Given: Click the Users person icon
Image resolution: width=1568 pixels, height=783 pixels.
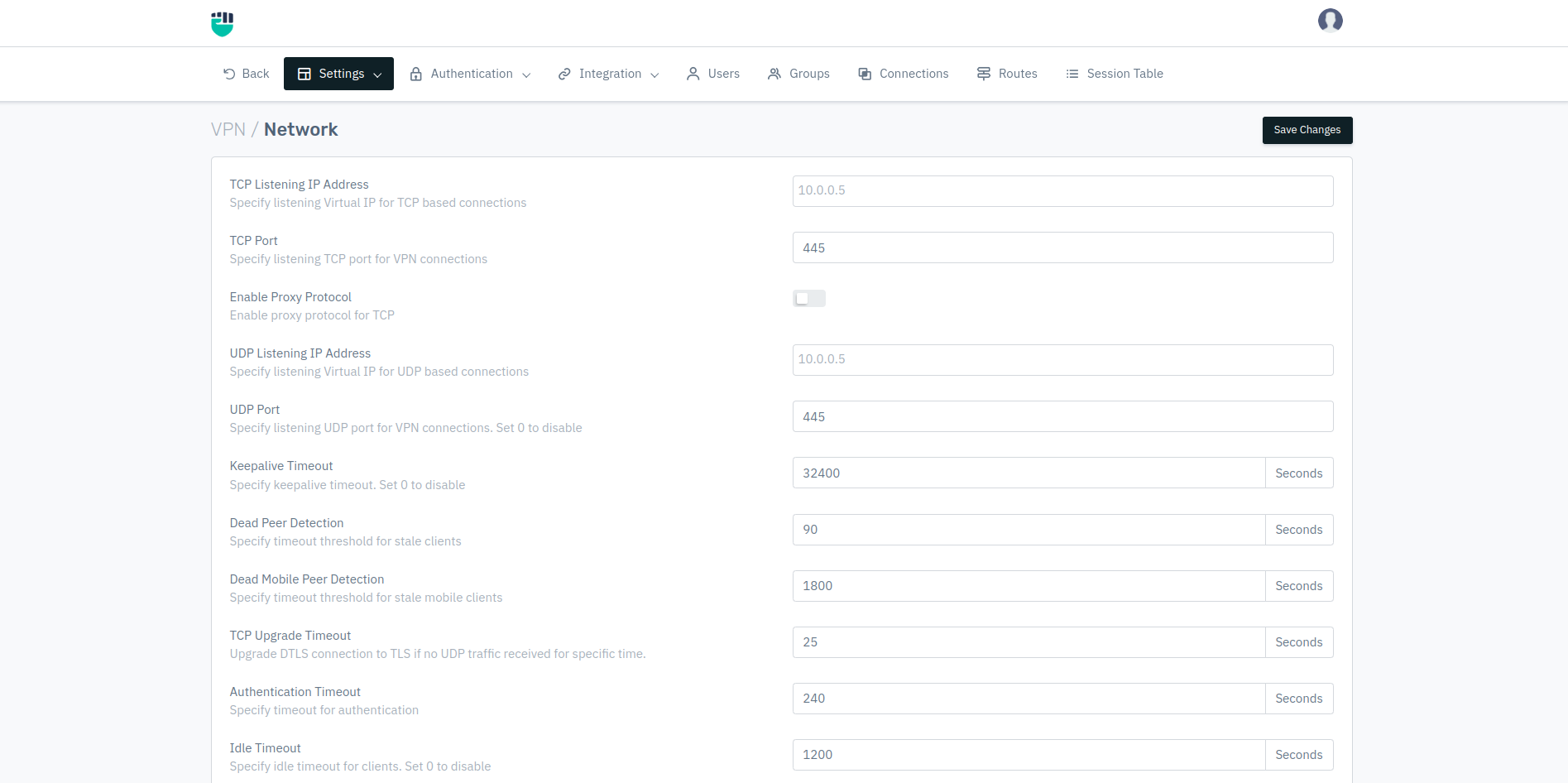Looking at the screenshot, I should [693, 74].
